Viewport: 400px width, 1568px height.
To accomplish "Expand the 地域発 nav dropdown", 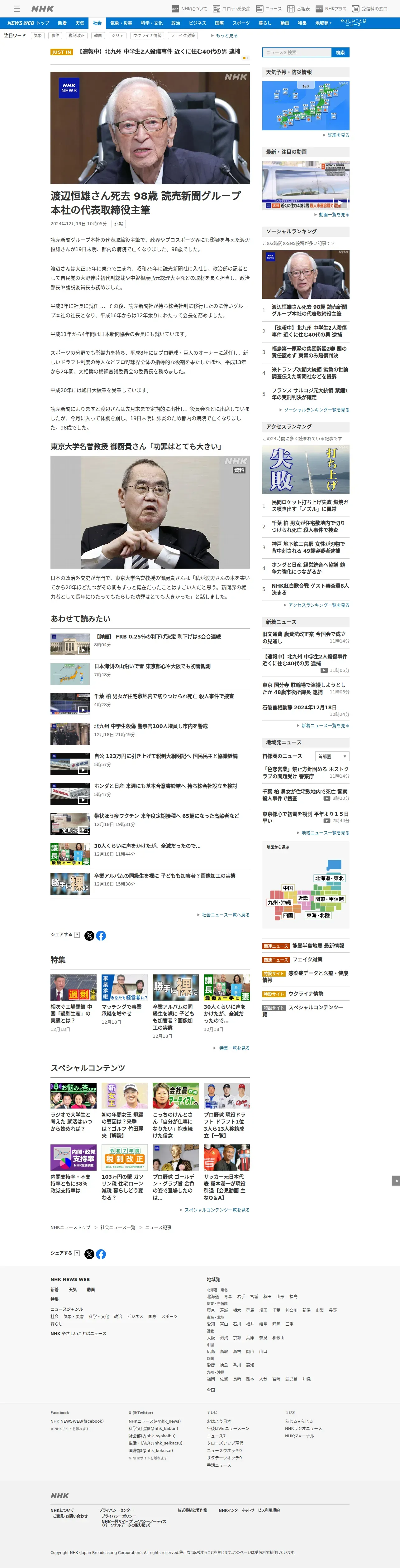I will 323,23.
